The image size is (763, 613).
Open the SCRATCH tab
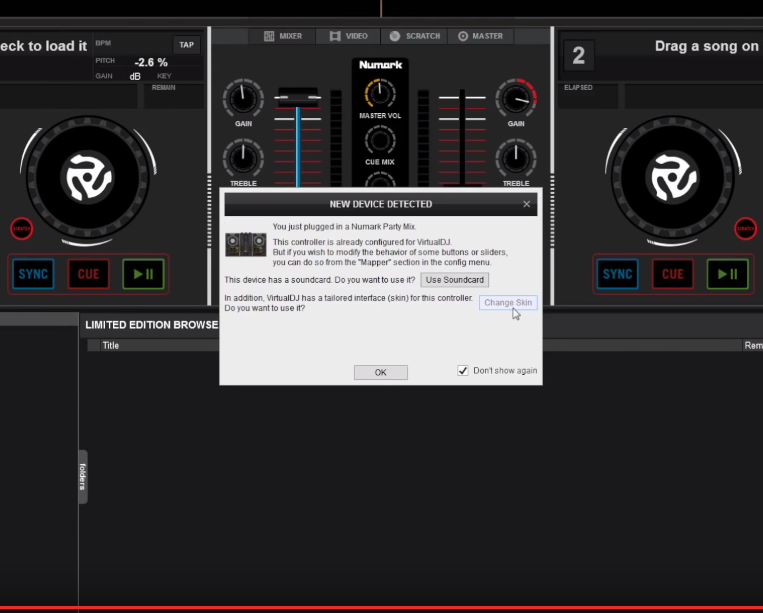point(414,36)
